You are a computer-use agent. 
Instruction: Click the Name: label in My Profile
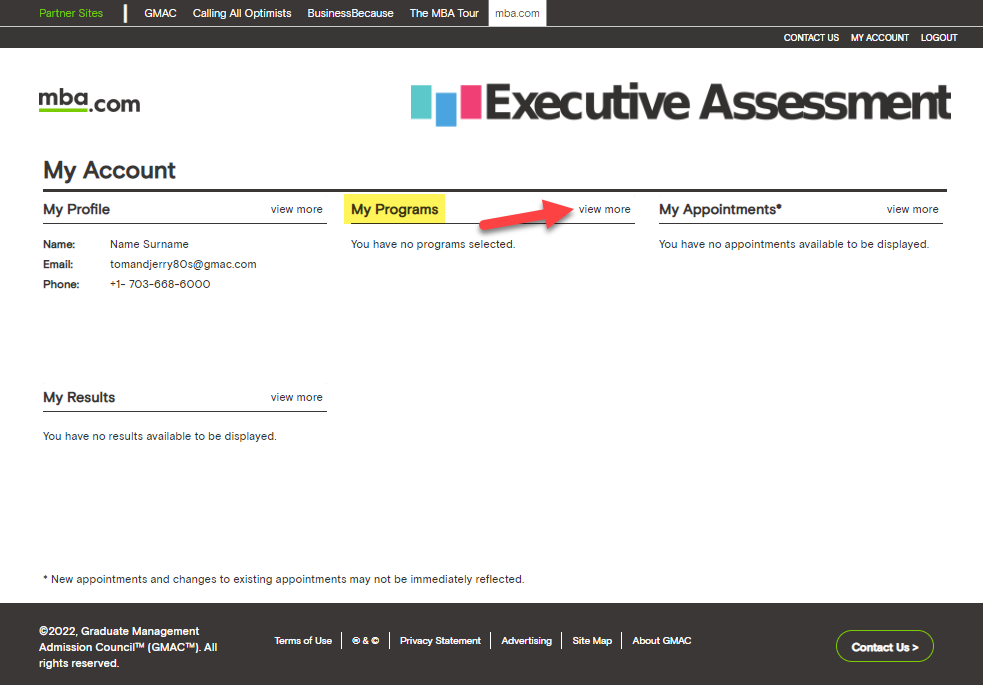click(x=59, y=244)
